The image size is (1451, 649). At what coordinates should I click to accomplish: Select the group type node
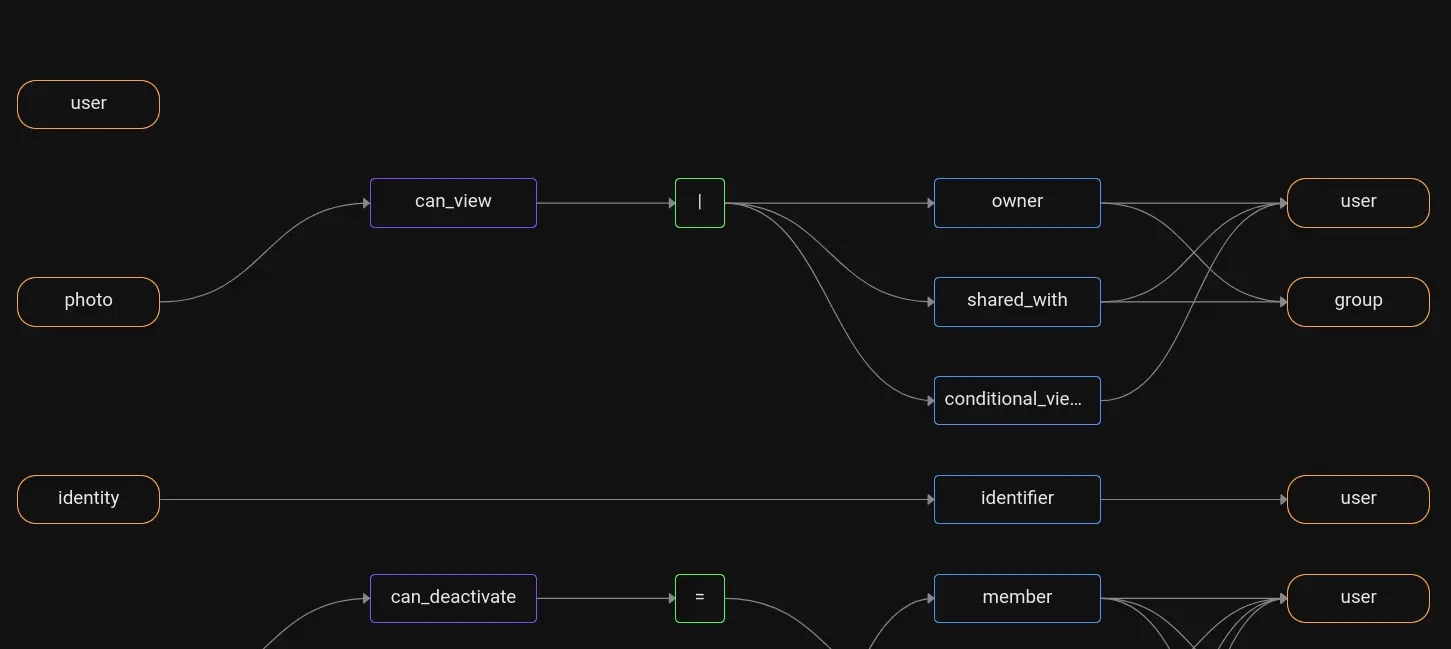(x=1357, y=301)
